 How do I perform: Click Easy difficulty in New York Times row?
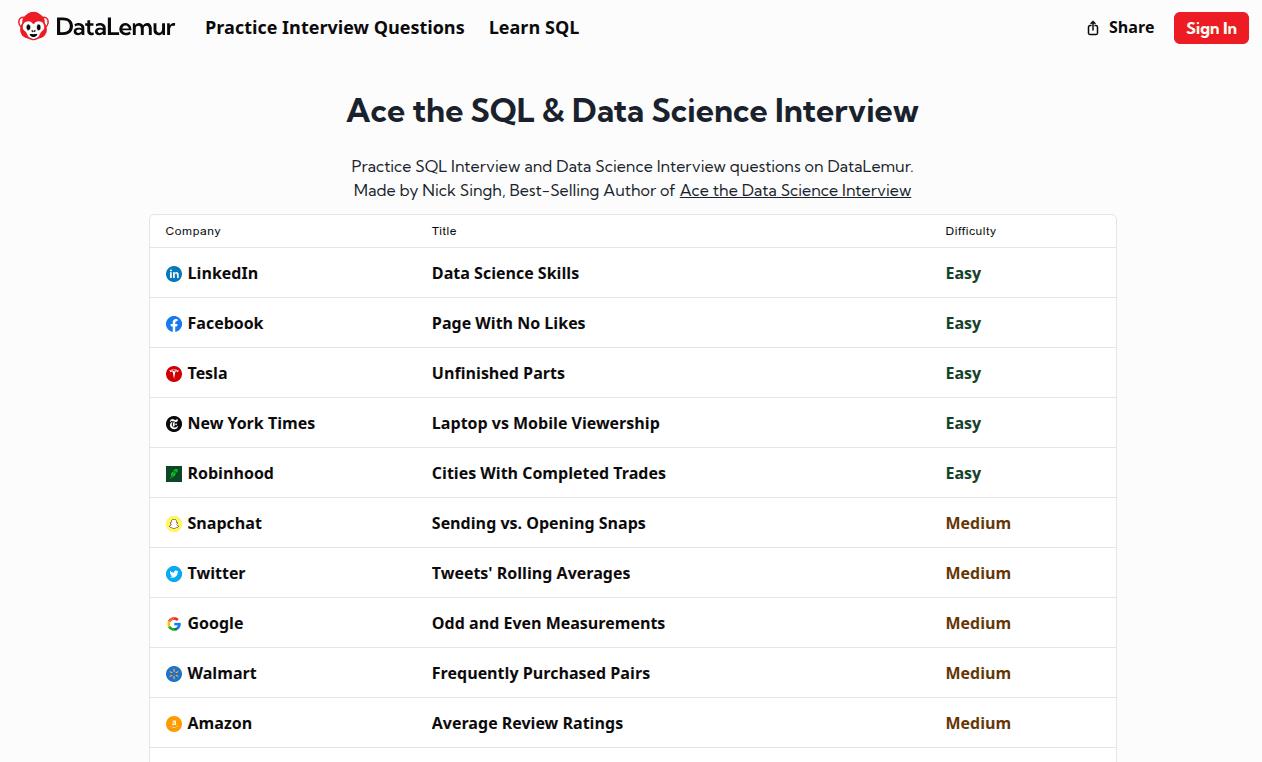963,423
